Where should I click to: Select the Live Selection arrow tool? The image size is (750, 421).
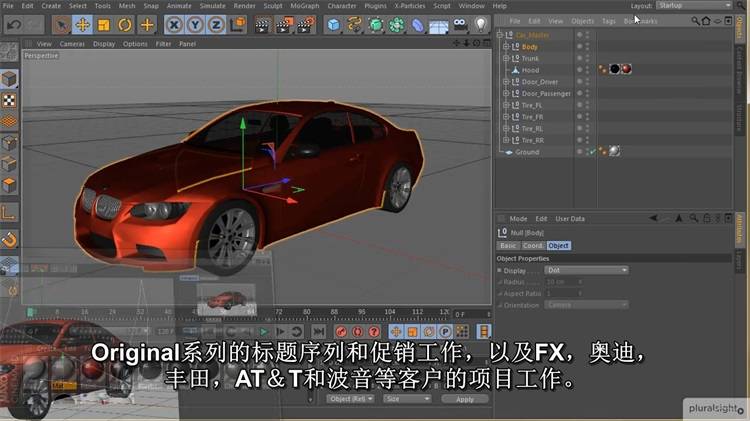click(62, 24)
